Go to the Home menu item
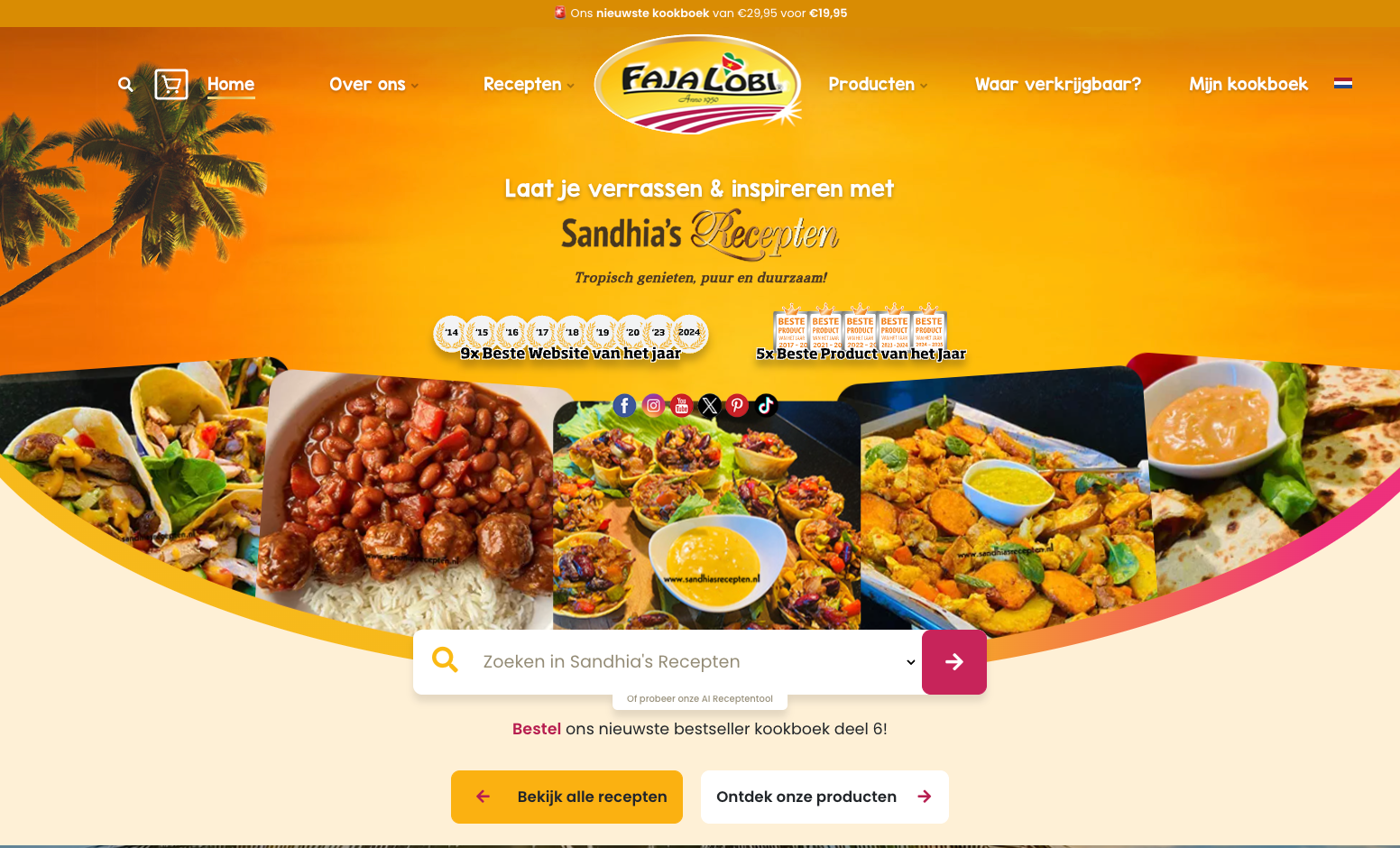This screenshot has width=1400, height=848. [231, 85]
